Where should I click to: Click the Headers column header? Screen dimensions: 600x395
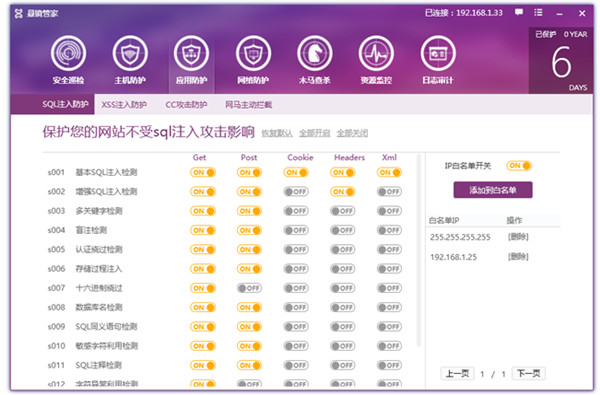(x=349, y=157)
